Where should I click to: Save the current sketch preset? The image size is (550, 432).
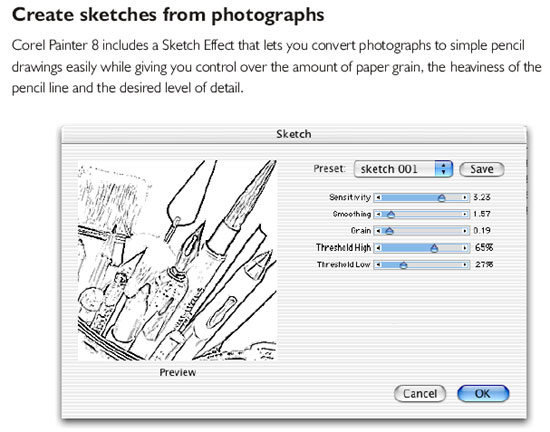click(x=482, y=169)
